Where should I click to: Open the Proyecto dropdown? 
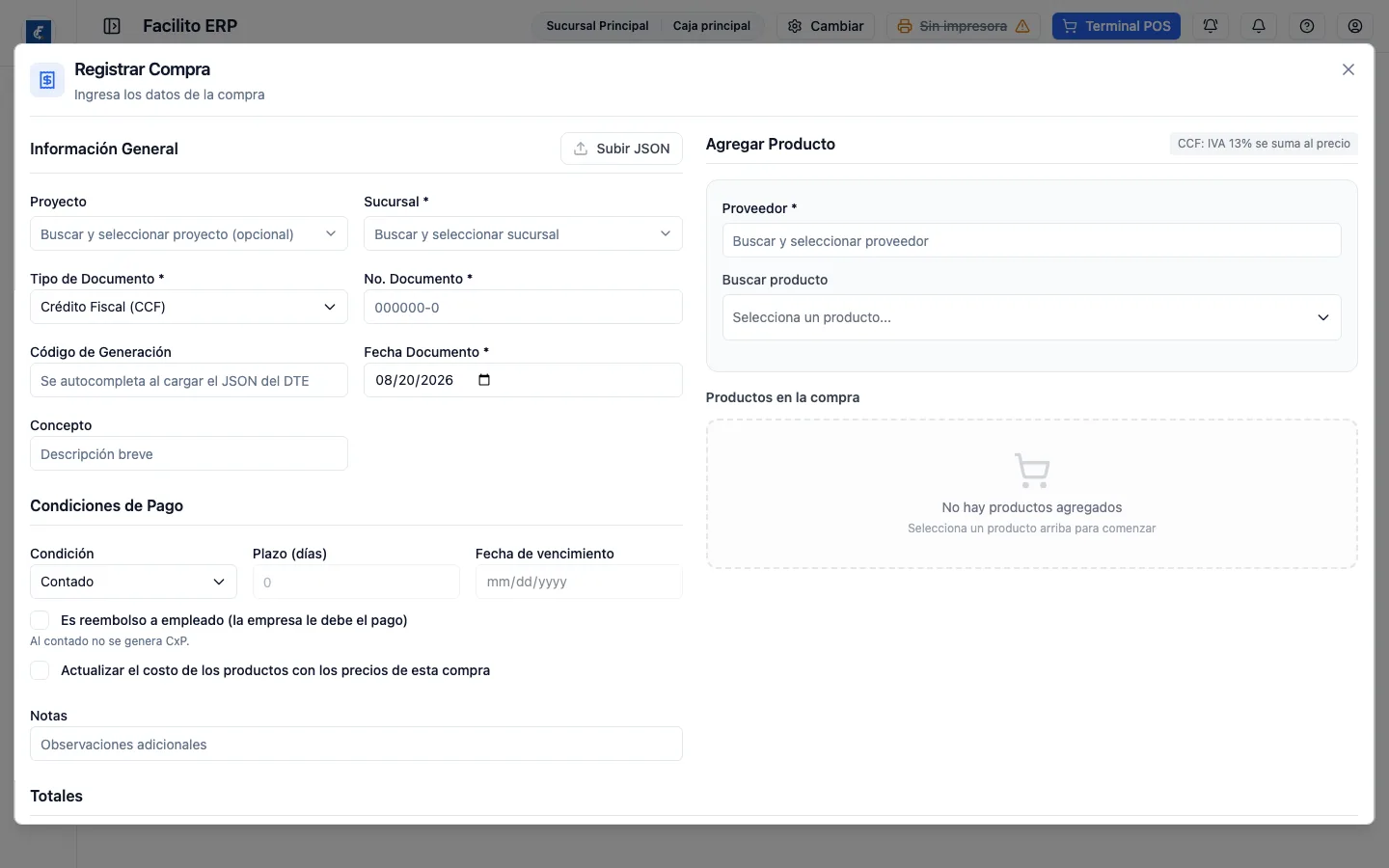[x=189, y=234]
